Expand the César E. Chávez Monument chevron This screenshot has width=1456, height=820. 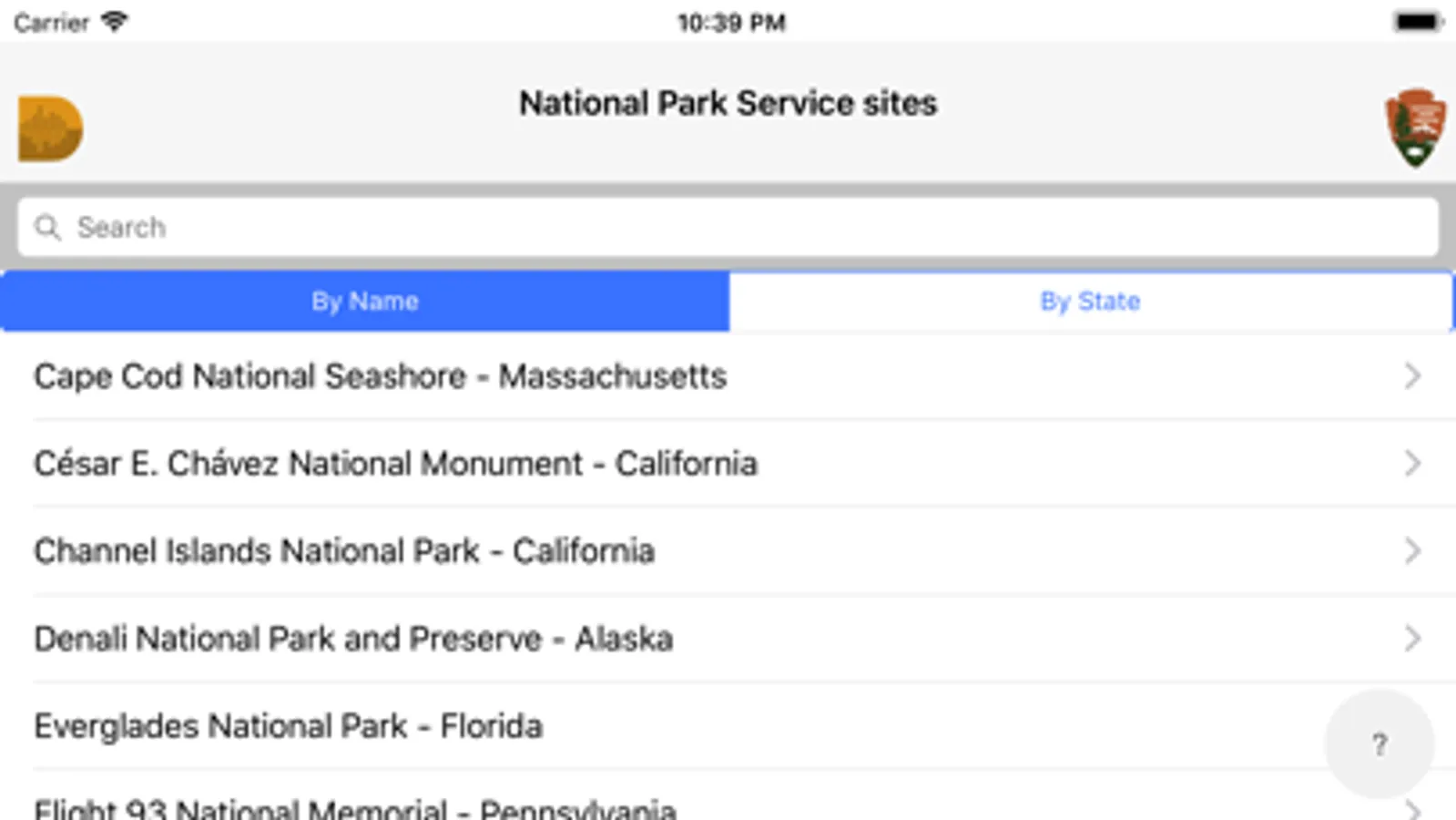[1412, 464]
